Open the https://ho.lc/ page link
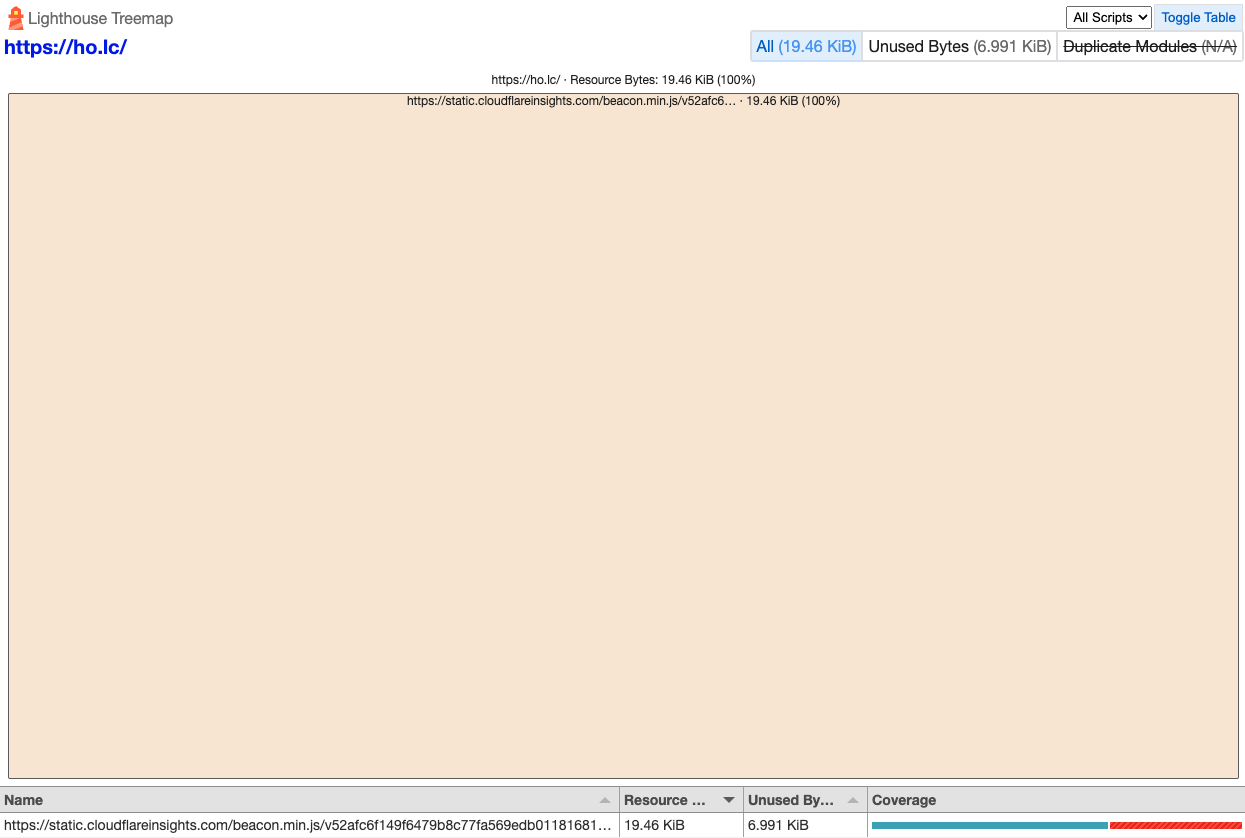 point(65,46)
